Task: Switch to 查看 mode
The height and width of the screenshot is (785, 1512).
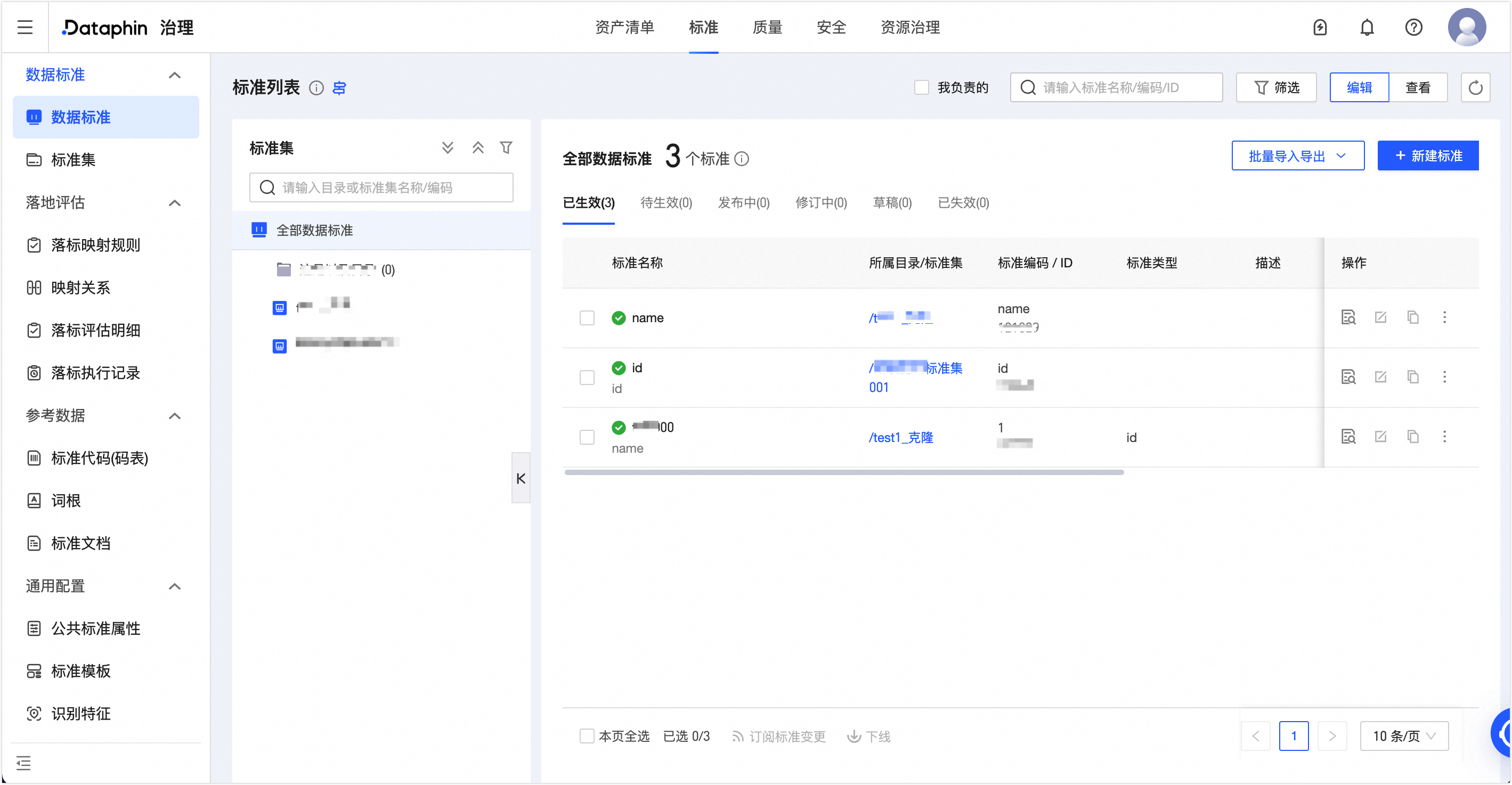Action: point(1418,88)
